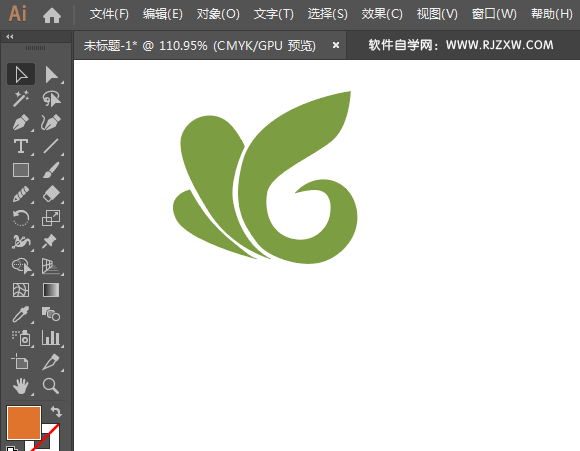The image size is (580, 451).
Task: Open the 文件(F) menu
Action: (x=109, y=14)
